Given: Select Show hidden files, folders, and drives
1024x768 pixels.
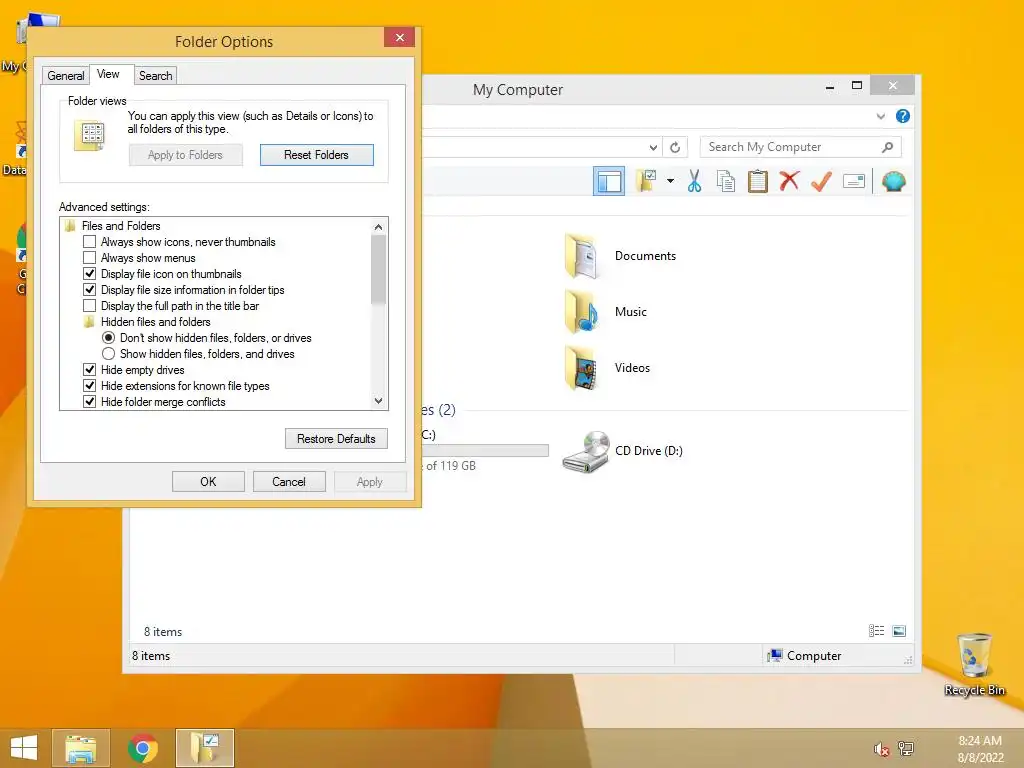Looking at the screenshot, I should (108, 354).
